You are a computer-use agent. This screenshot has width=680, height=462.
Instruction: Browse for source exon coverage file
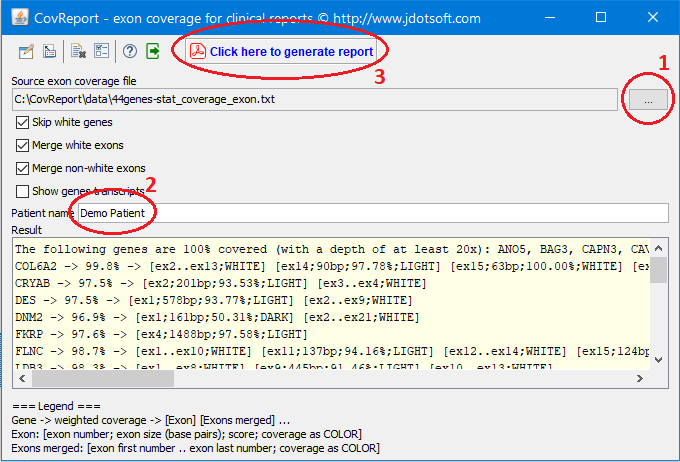click(x=648, y=100)
